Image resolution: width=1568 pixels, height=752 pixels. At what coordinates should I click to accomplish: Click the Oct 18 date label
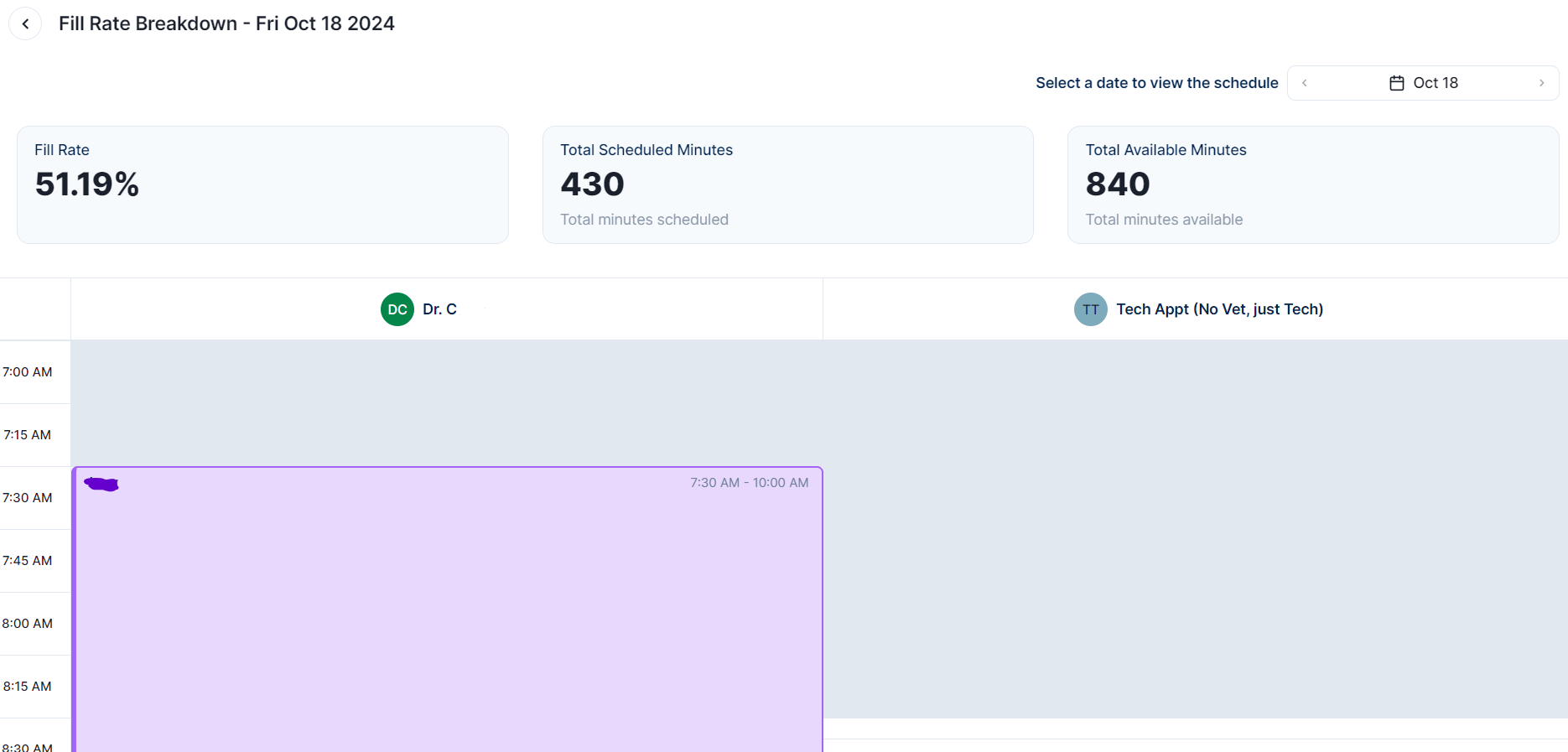(1436, 83)
